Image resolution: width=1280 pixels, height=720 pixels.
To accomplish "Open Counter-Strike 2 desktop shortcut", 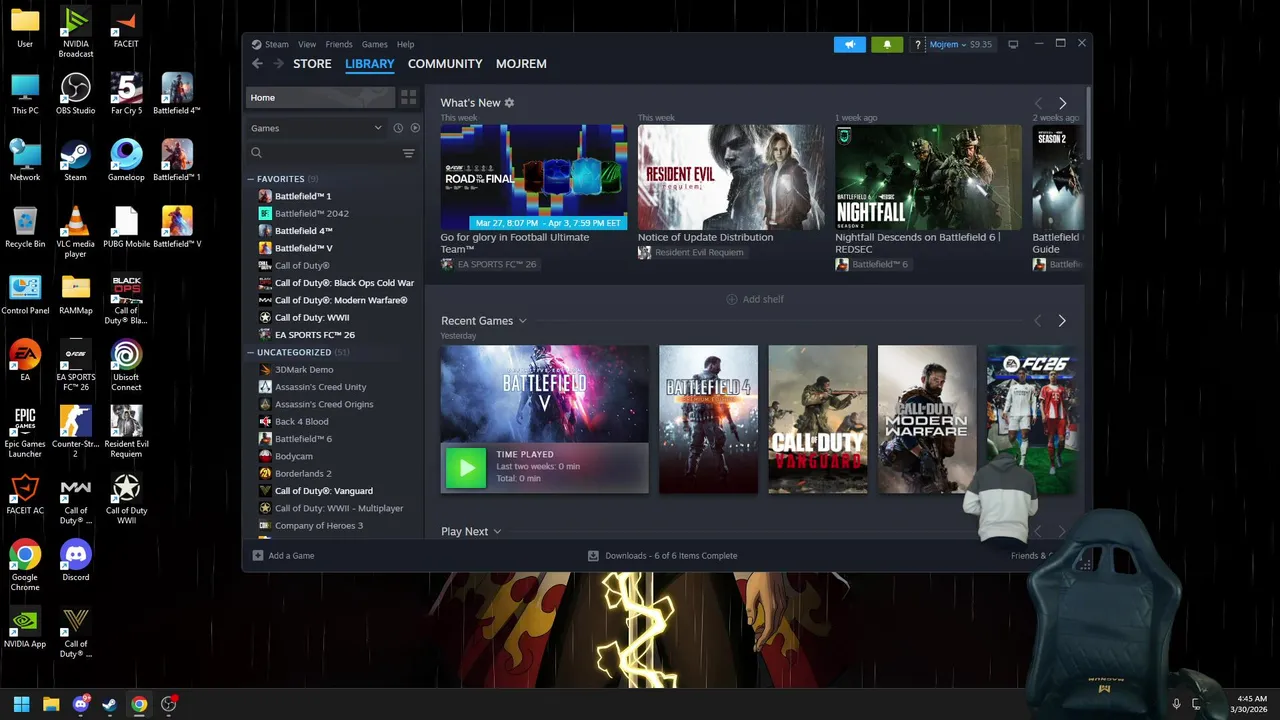I will (75, 432).
